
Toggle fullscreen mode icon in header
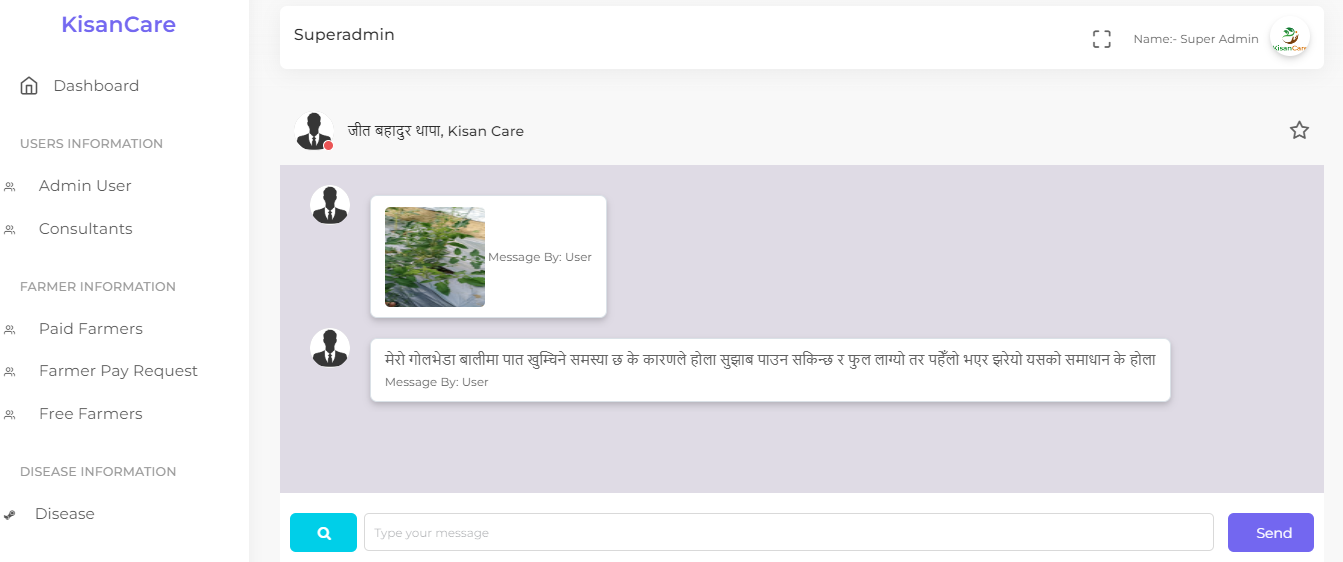[x=1102, y=39]
